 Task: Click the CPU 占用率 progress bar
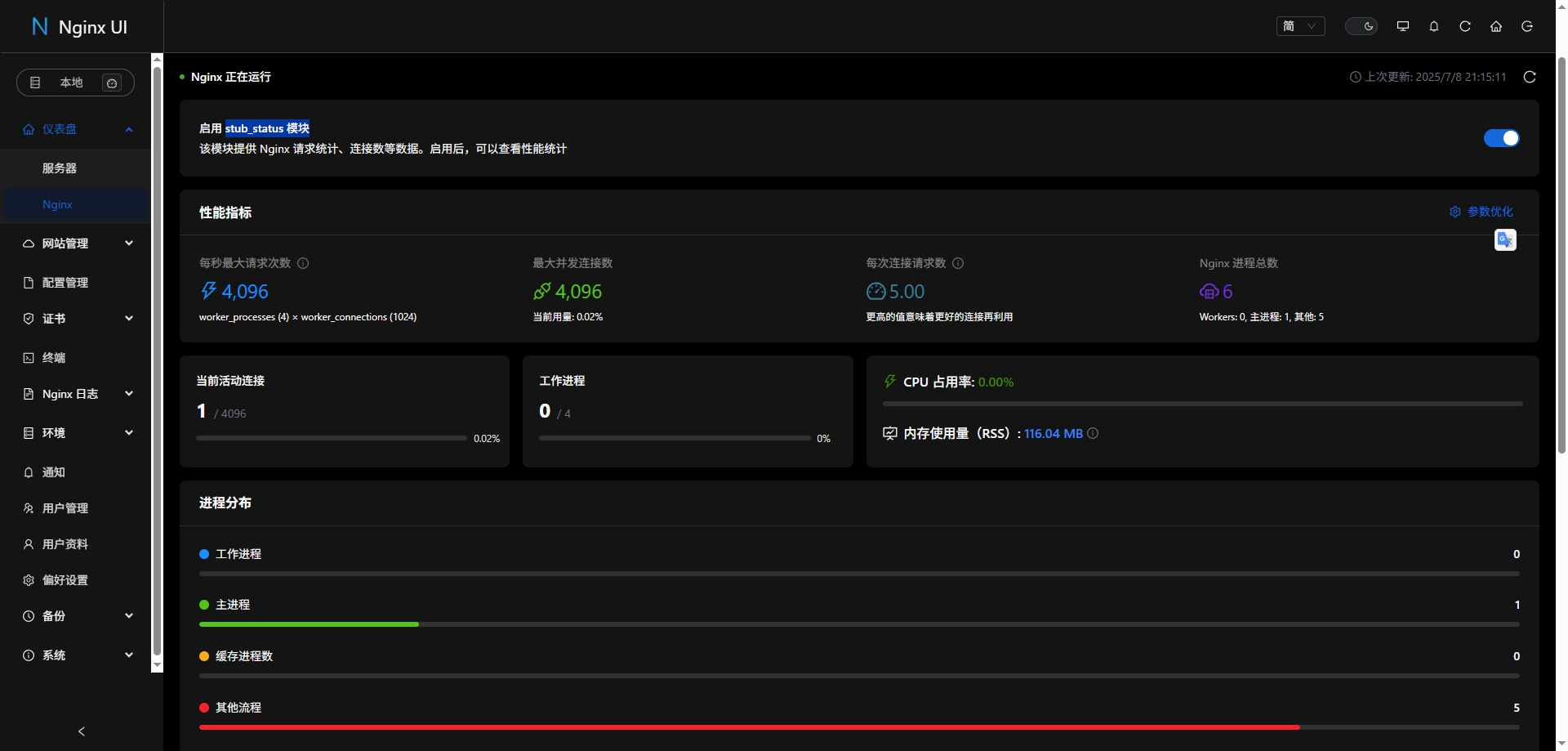point(1202,404)
